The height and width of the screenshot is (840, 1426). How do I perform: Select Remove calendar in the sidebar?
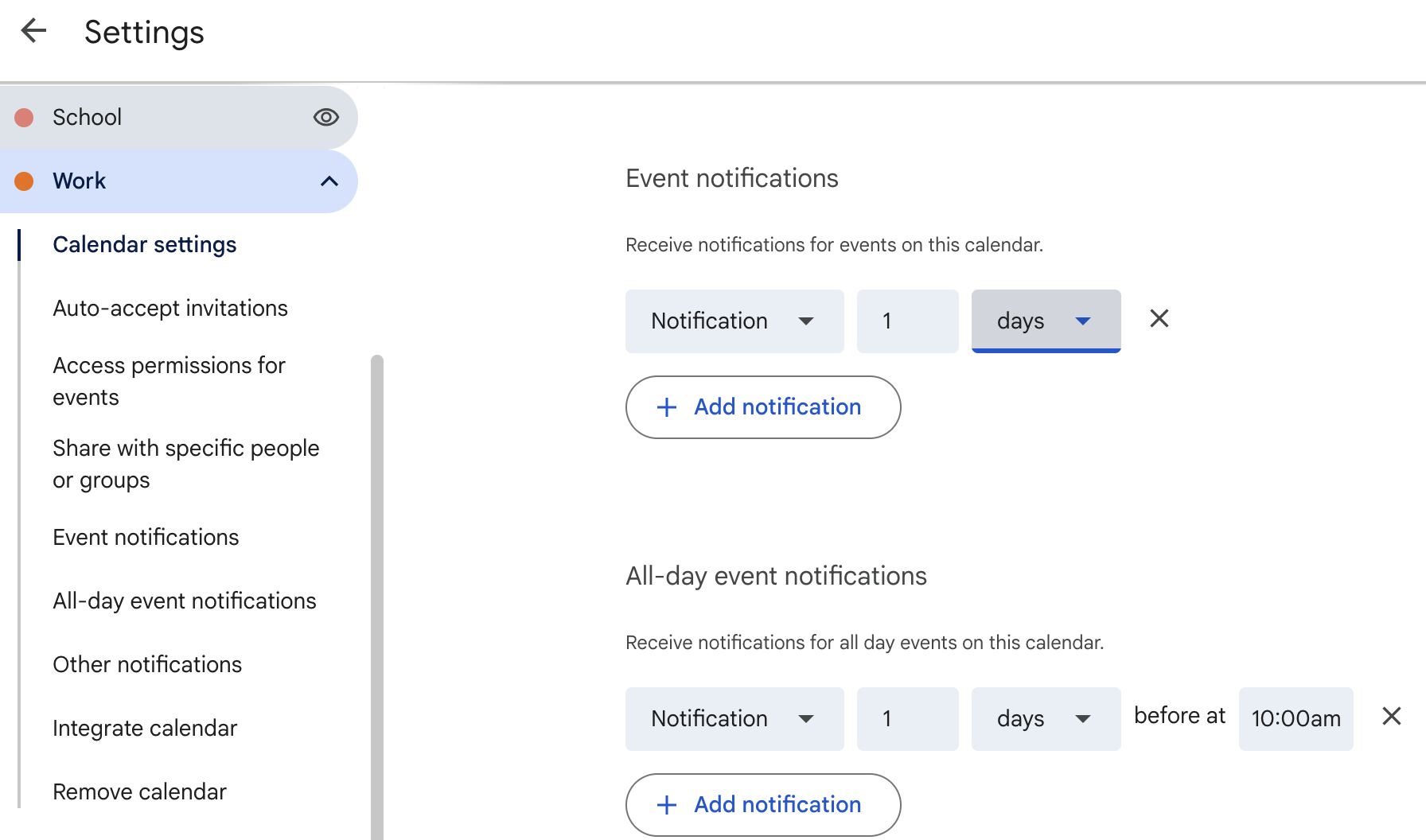pyautogui.click(x=139, y=792)
